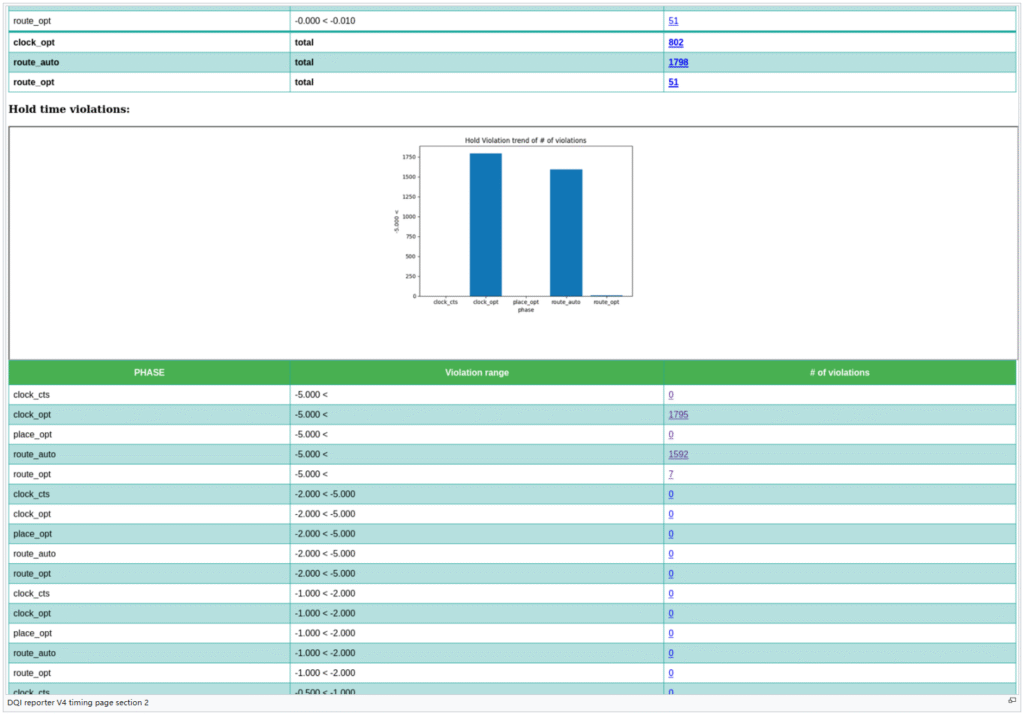Open the 1798 route_auto total link
The image size is (1024, 715).
point(678,63)
